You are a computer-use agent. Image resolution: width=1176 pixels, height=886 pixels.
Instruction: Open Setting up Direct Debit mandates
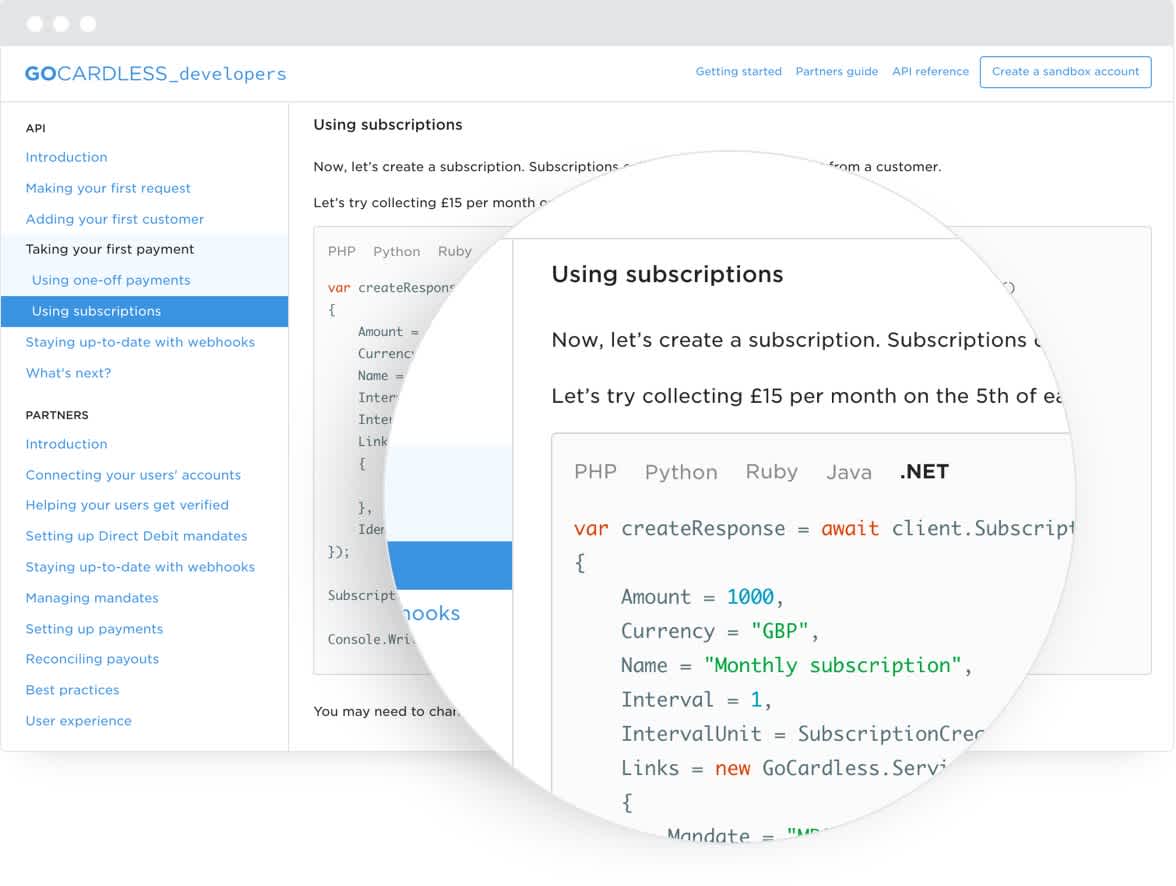(x=136, y=536)
